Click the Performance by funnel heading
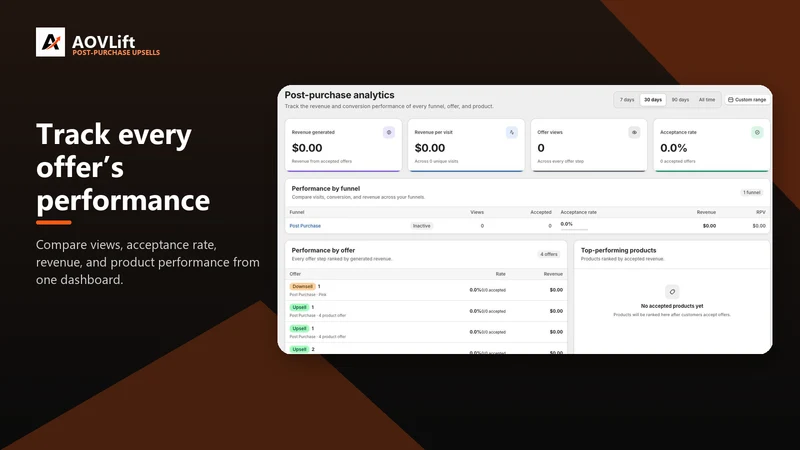Viewport: 800px width, 450px height. (326, 189)
